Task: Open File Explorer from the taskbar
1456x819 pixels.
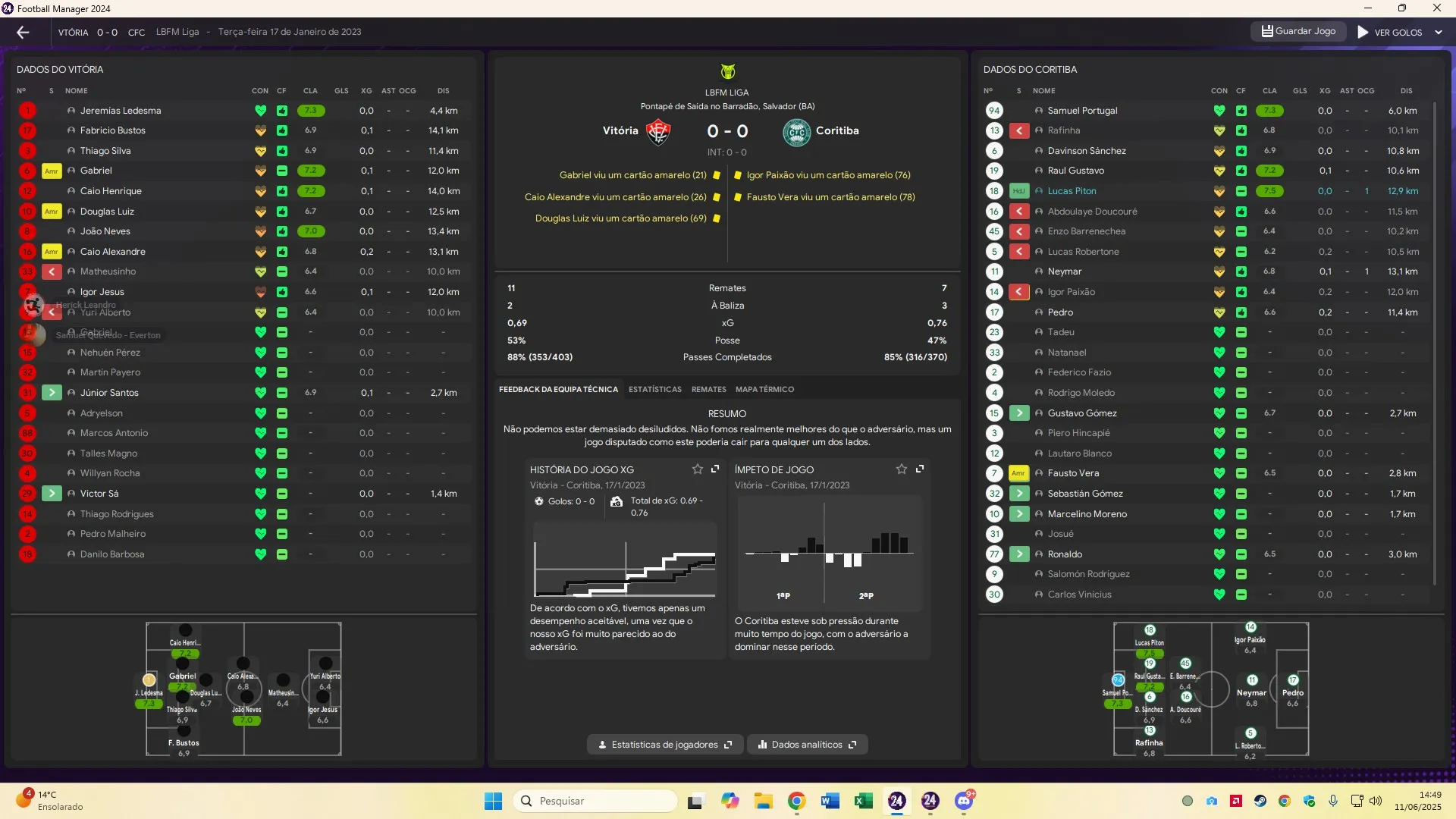Action: coord(763,801)
